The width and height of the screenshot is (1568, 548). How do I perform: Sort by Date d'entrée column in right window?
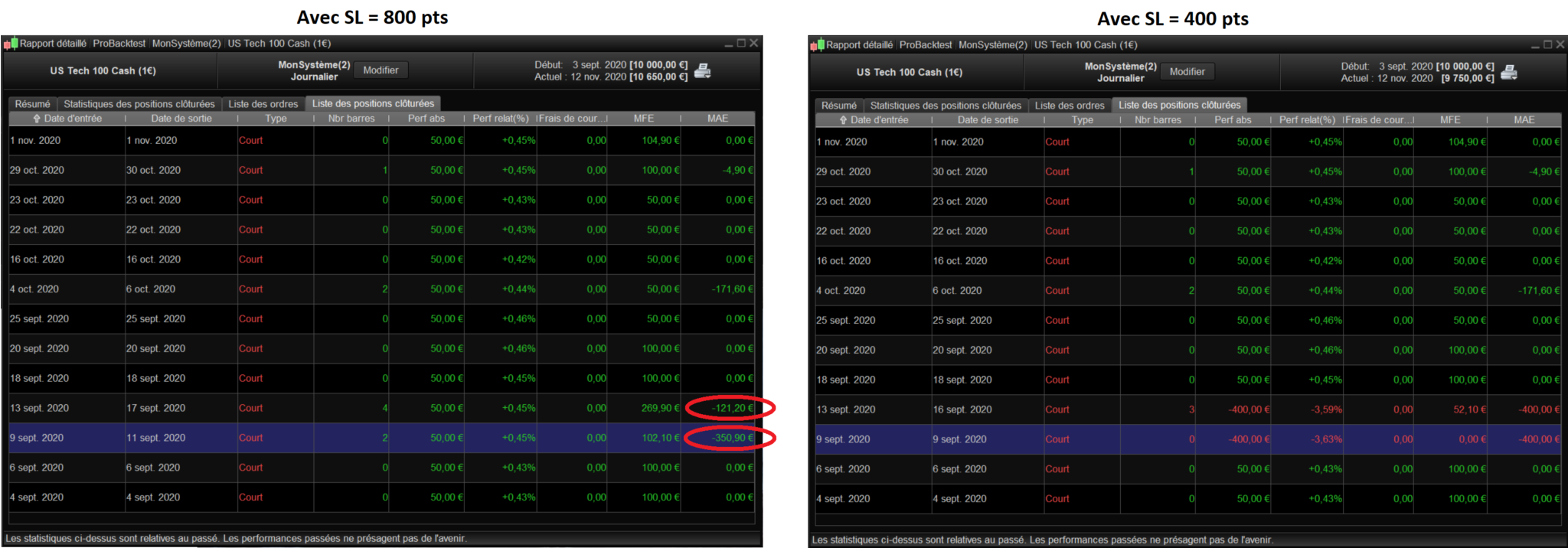pyautogui.click(x=874, y=120)
